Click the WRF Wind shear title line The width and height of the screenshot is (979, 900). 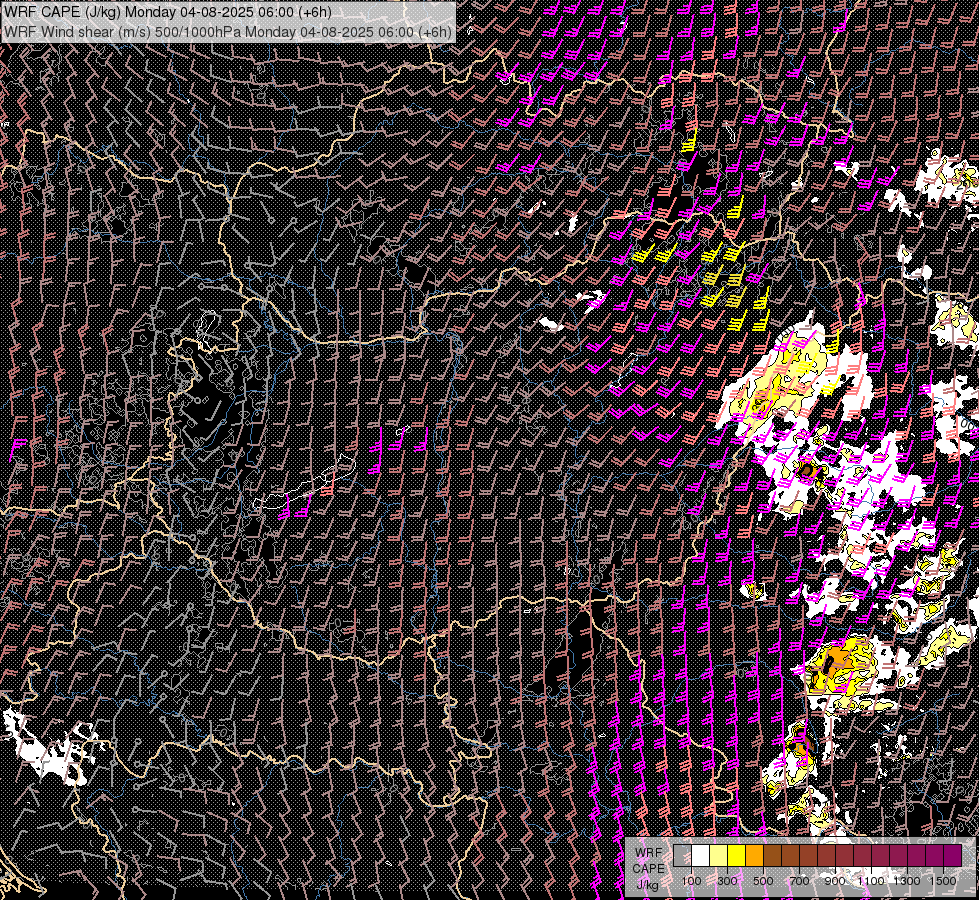coord(228,31)
